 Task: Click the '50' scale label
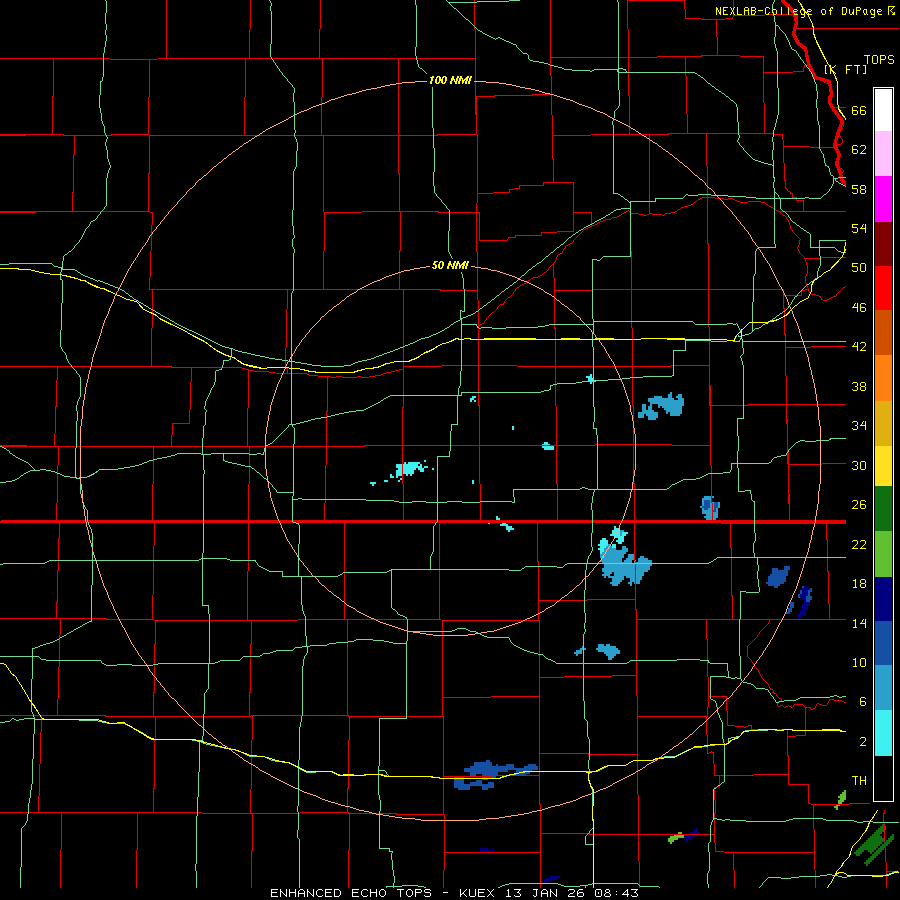coord(859,267)
